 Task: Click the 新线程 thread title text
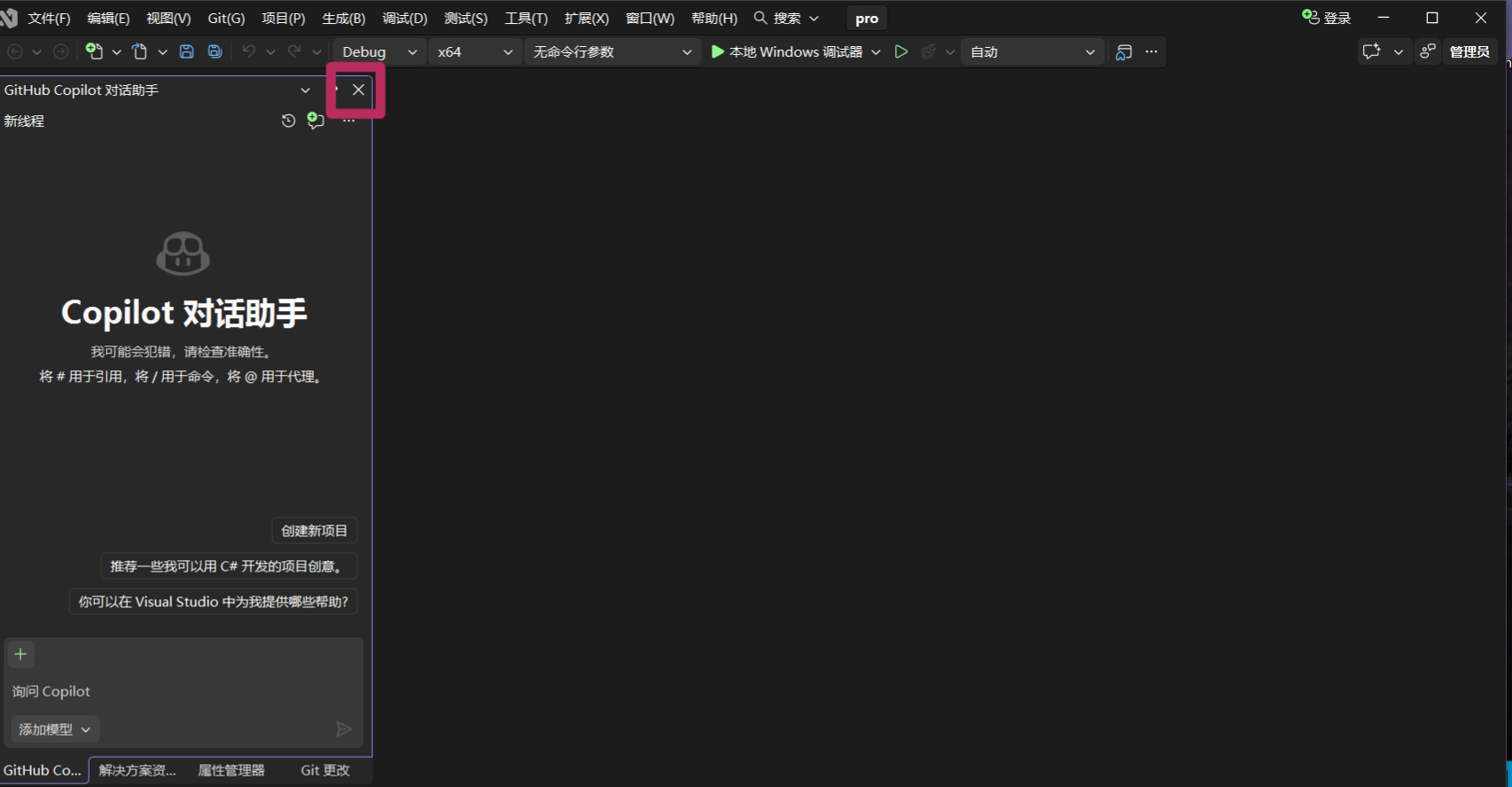click(24, 121)
